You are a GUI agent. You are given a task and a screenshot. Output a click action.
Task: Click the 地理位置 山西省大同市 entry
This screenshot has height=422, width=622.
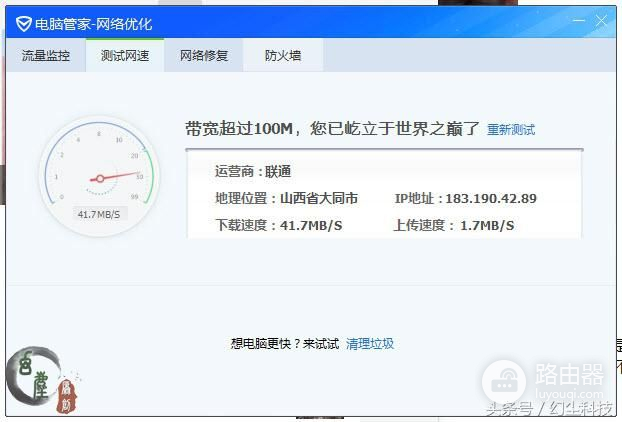[286, 199]
